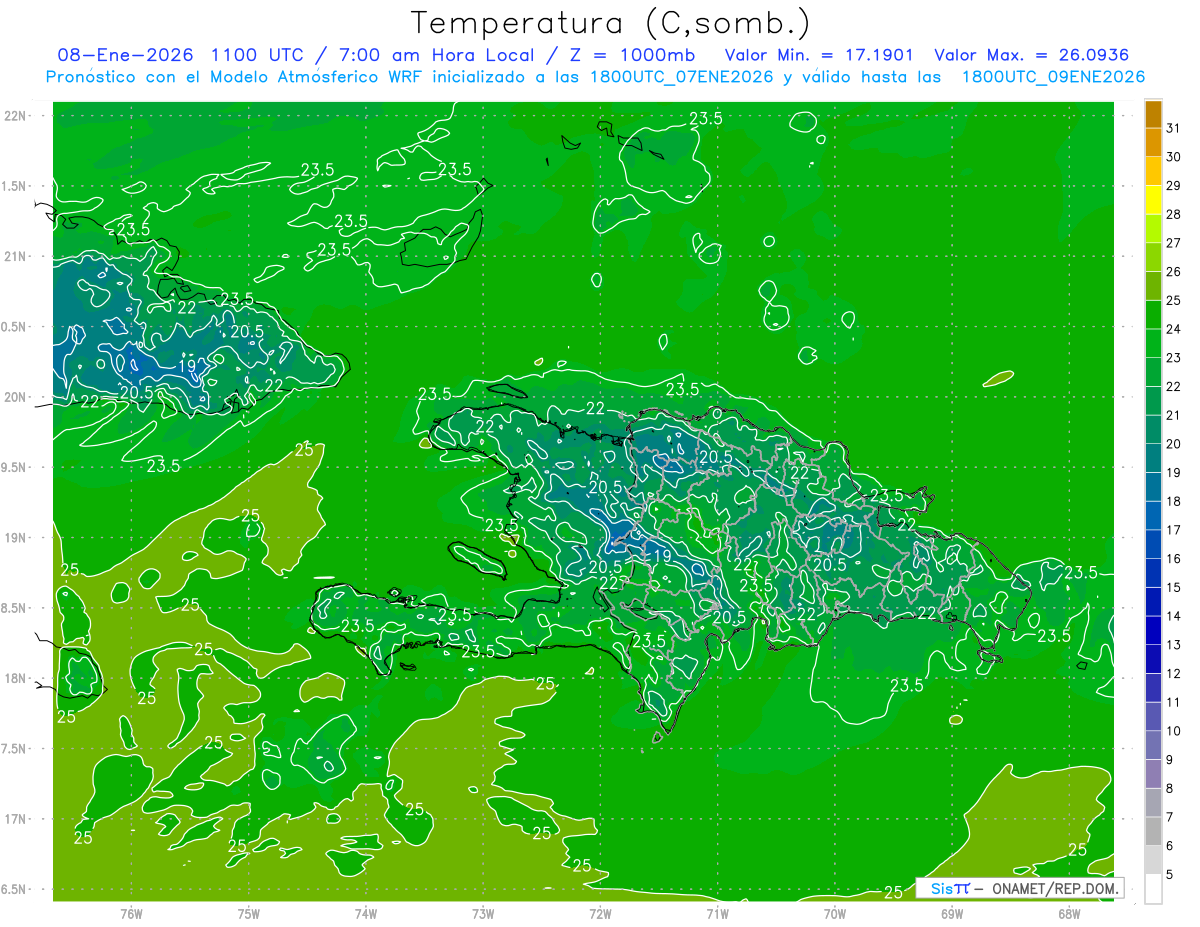Screen dimensions: 1200x927
Task: Click the "1100 UTC" time text
Action: (258, 55)
